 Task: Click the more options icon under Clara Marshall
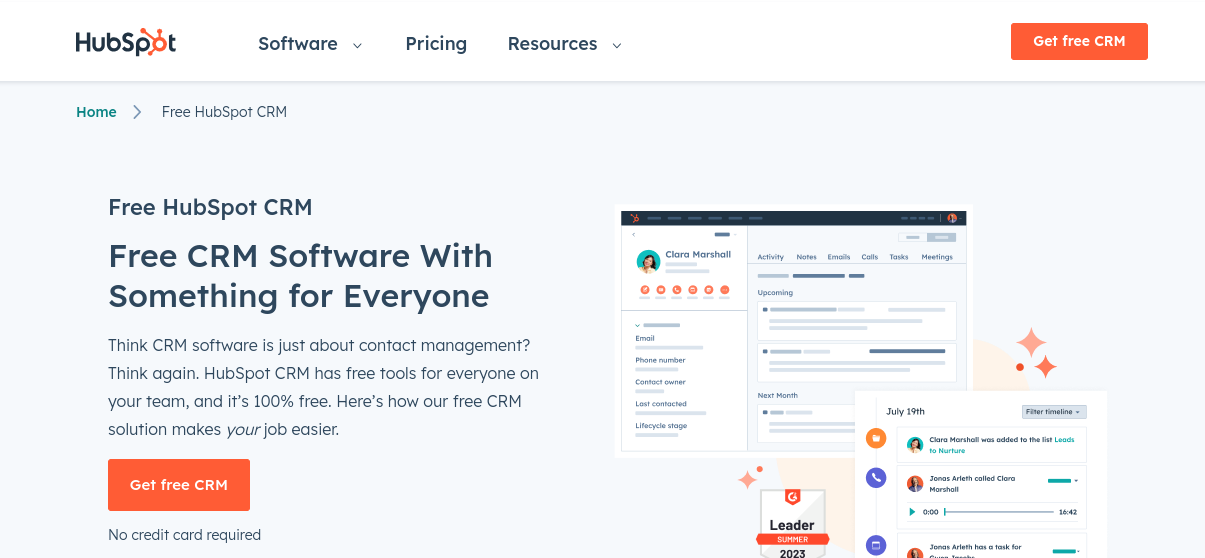pos(725,289)
